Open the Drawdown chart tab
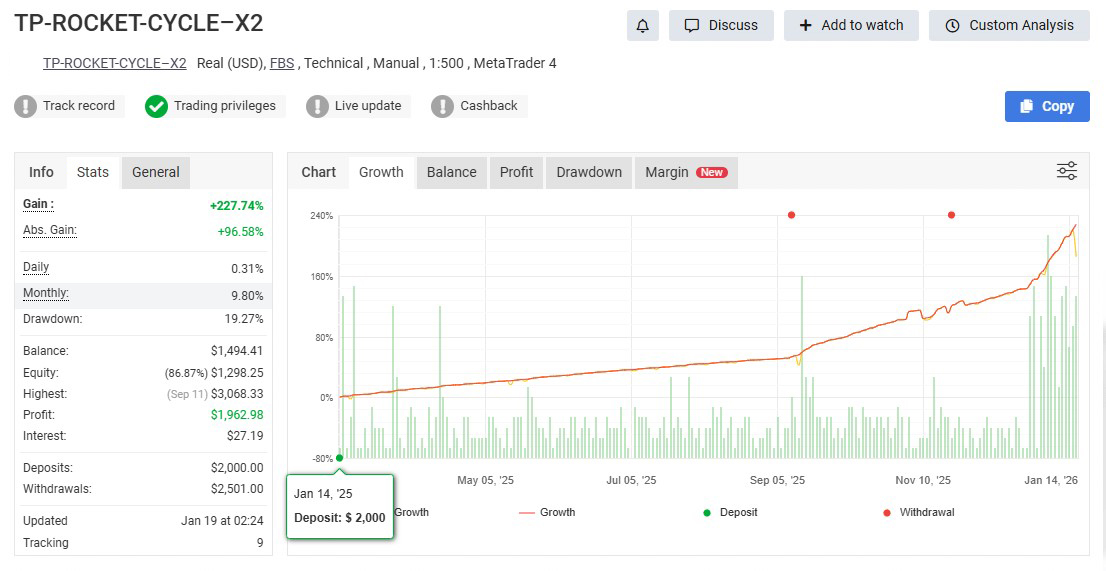Viewport: 1106px width, 571px height. [x=589, y=172]
